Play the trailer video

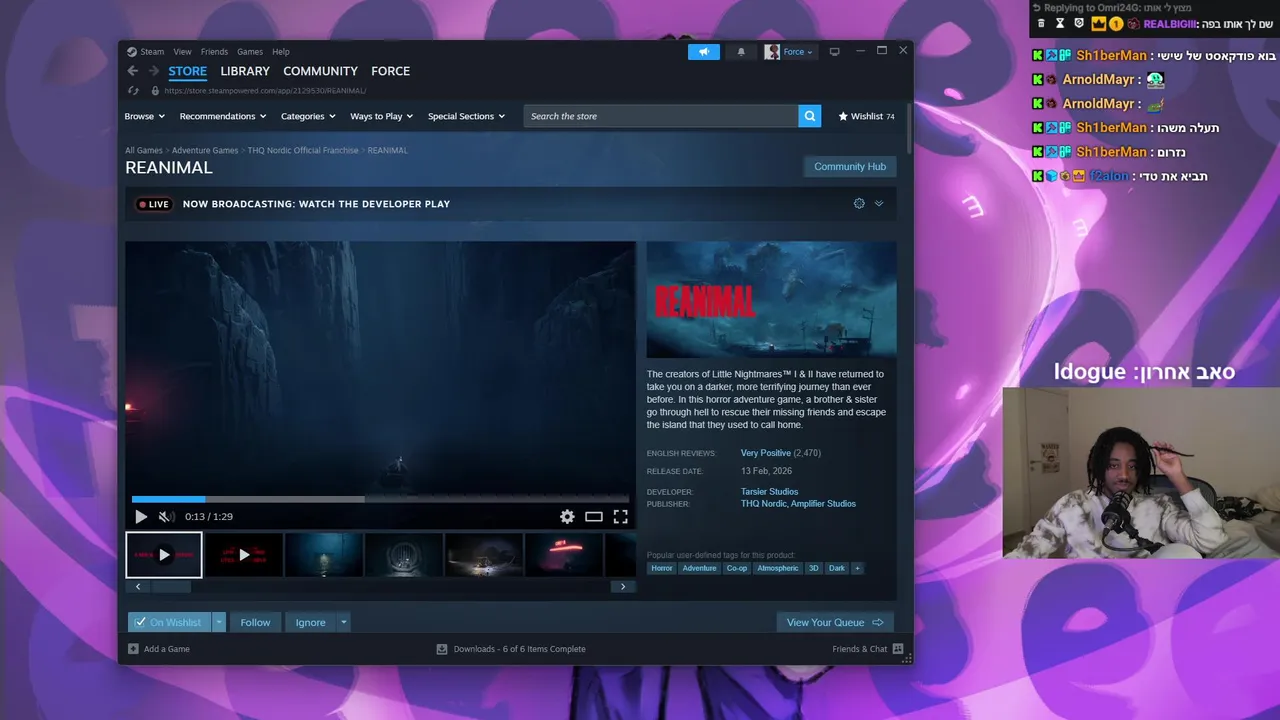[x=141, y=517]
